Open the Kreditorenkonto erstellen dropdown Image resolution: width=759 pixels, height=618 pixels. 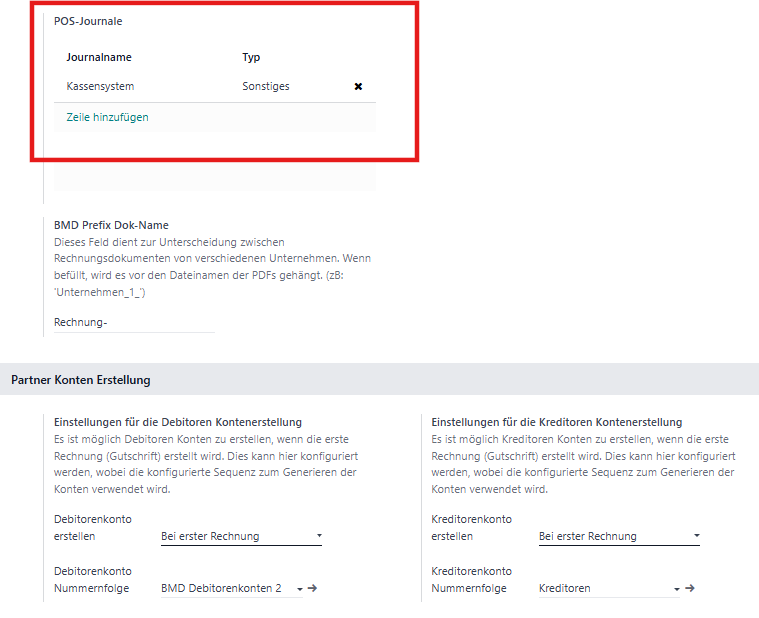618,536
